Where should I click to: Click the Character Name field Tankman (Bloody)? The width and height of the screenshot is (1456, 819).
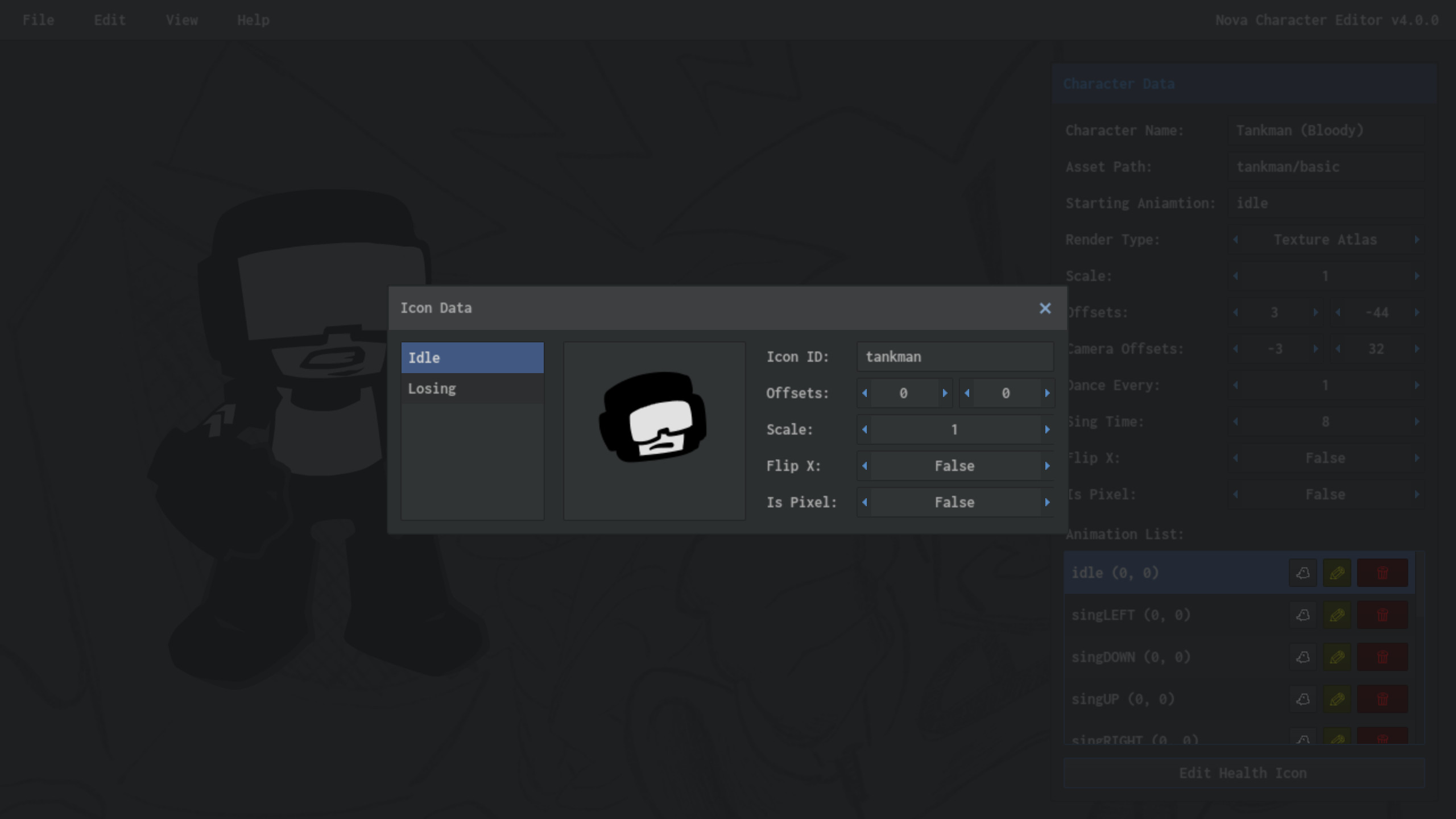[1326, 130]
